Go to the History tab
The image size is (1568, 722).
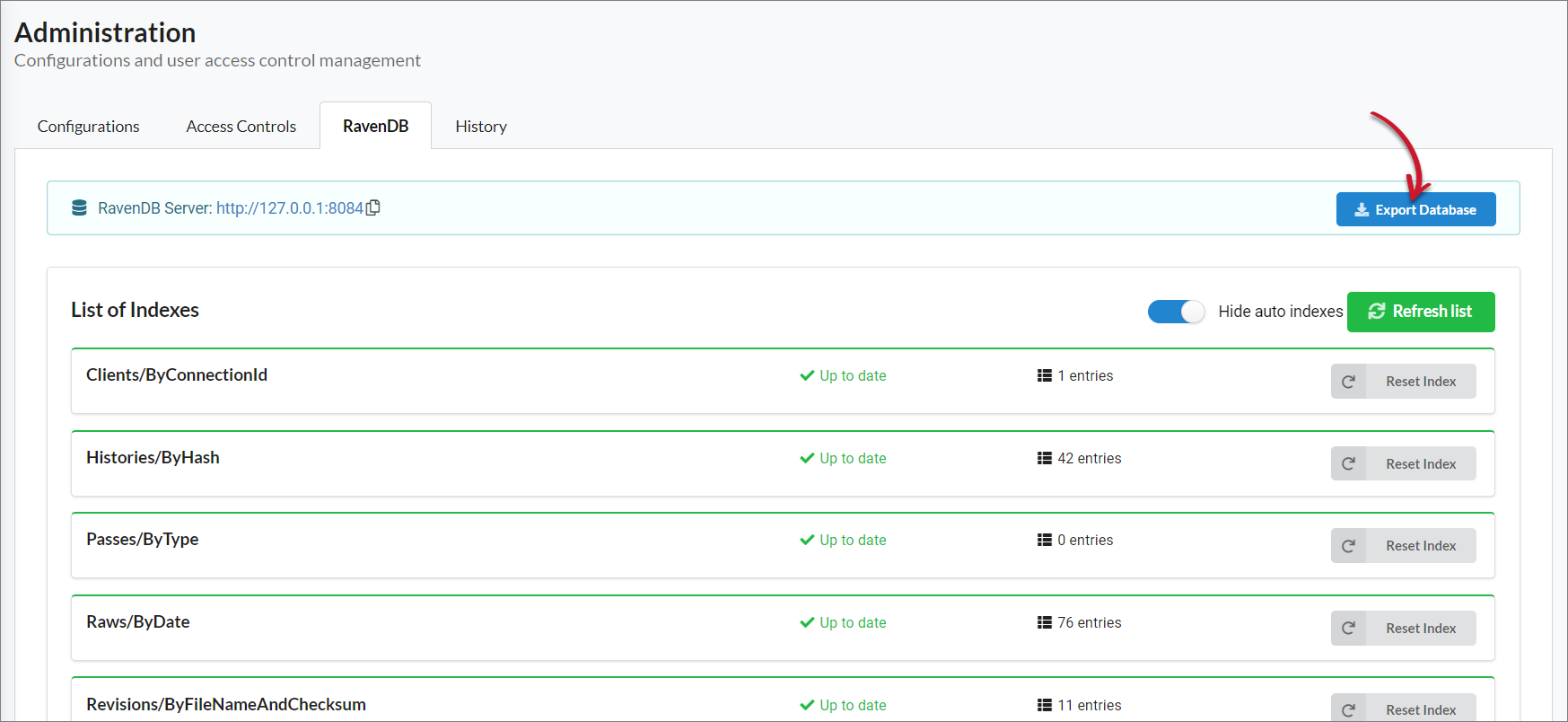[481, 127]
